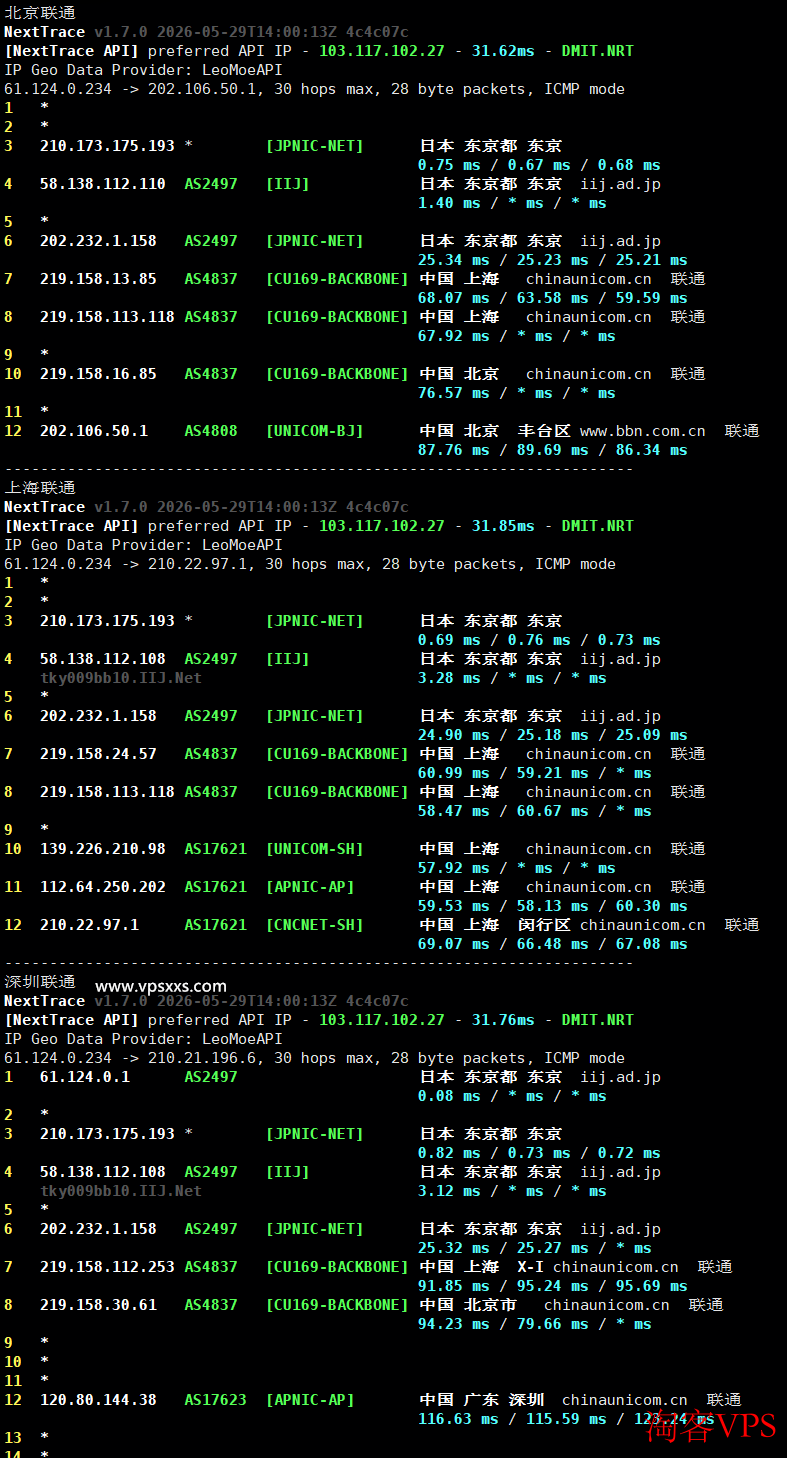Select latency 68.07 ms / 63.58 ms / 59.59 ms
The width and height of the screenshot is (787, 1458).
click(x=553, y=298)
